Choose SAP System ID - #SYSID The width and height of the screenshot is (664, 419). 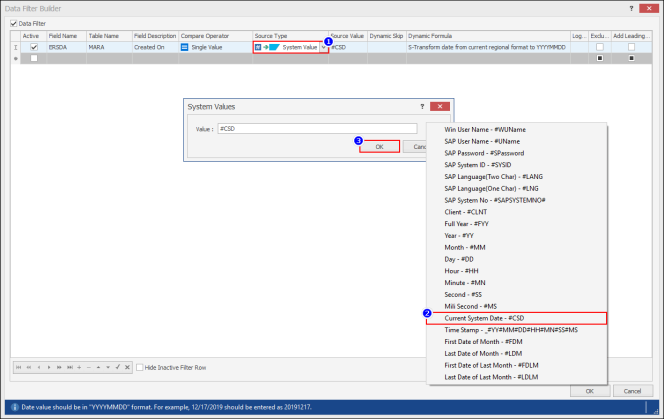516,165
